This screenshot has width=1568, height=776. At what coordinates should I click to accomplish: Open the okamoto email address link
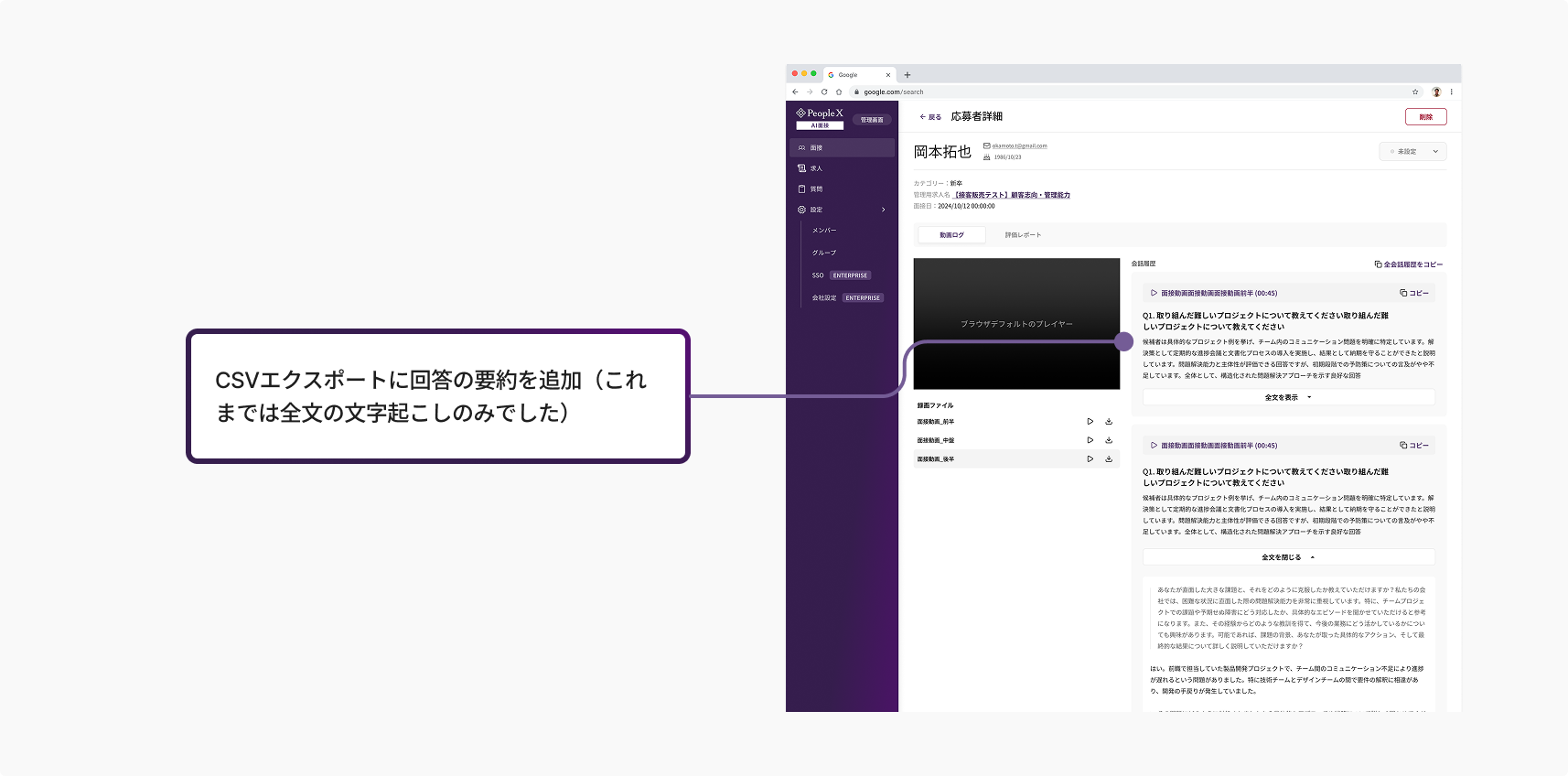1020,145
